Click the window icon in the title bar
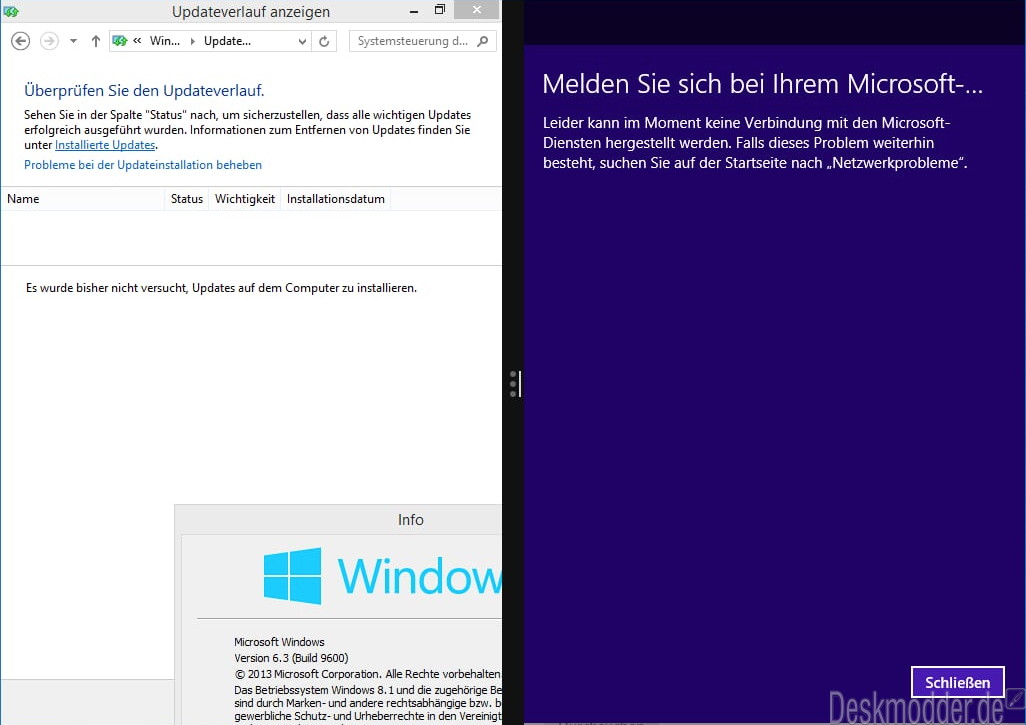The height and width of the screenshot is (725, 1026). coord(10,11)
